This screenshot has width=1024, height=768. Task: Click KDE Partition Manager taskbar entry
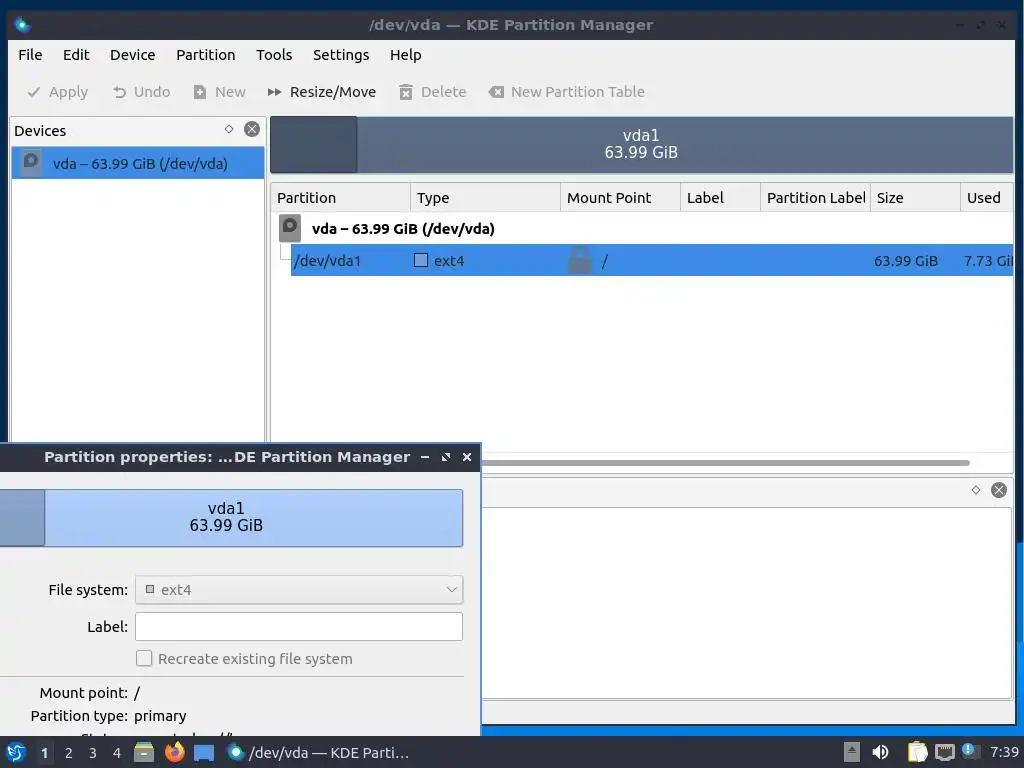pos(319,752)
